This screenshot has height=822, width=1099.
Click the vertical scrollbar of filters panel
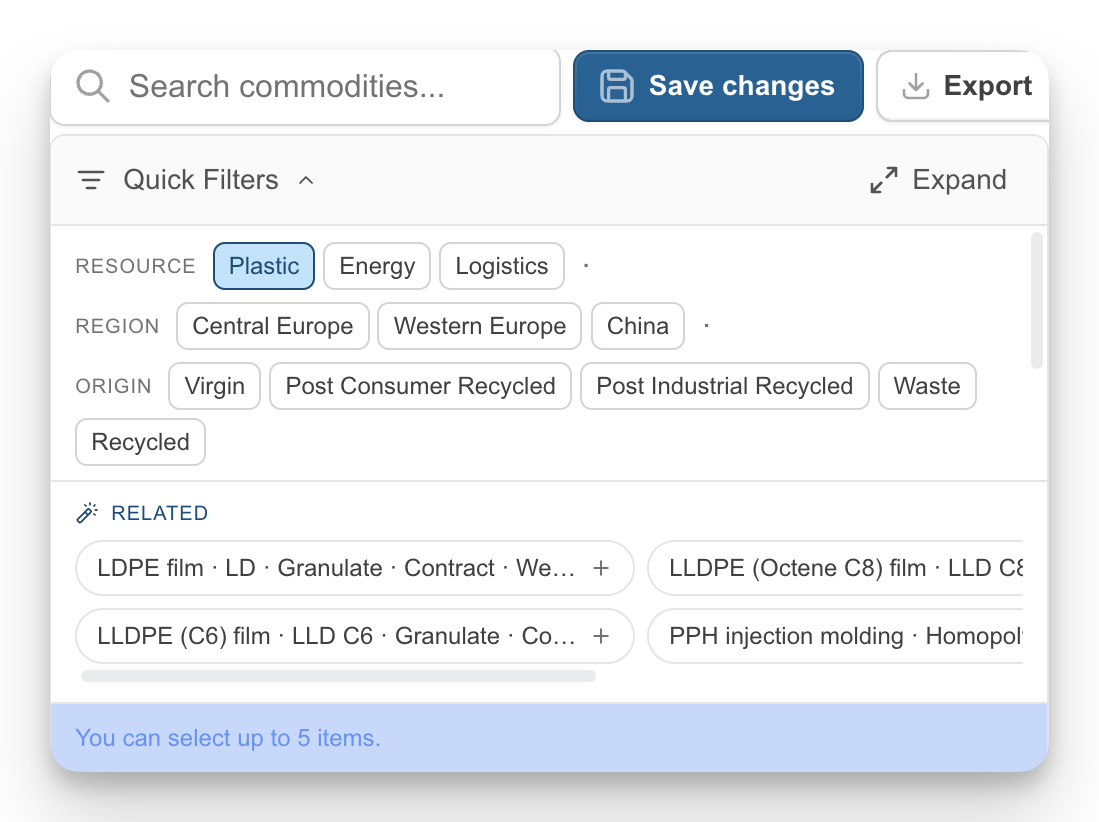(x=1037, y=301)
